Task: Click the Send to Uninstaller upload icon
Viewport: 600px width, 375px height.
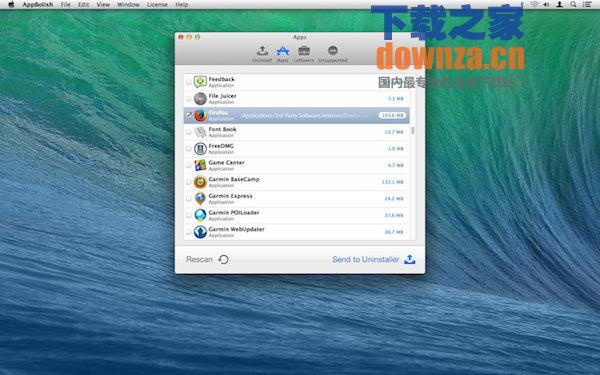Action: pyautogui.click(x=410, y=259)
